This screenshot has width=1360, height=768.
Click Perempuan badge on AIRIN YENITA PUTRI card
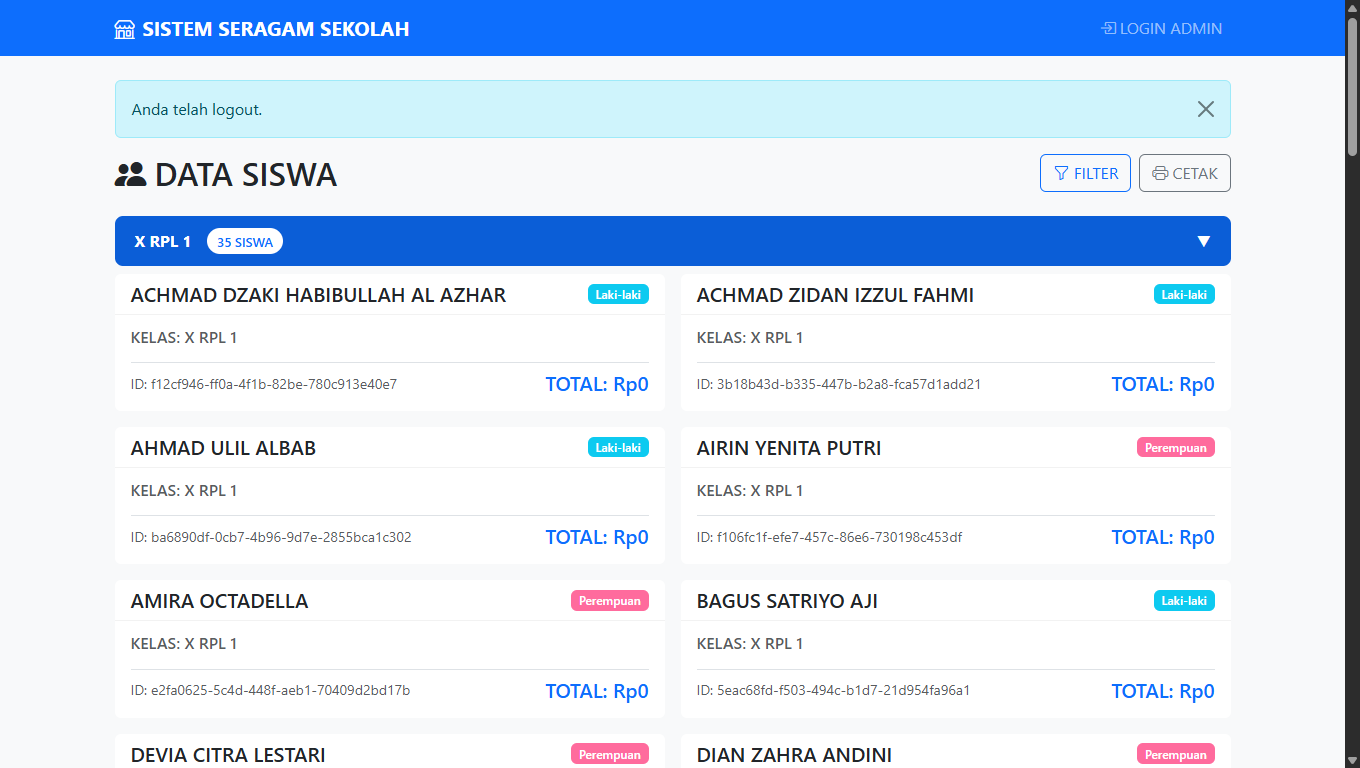[x=1176, y=447]
